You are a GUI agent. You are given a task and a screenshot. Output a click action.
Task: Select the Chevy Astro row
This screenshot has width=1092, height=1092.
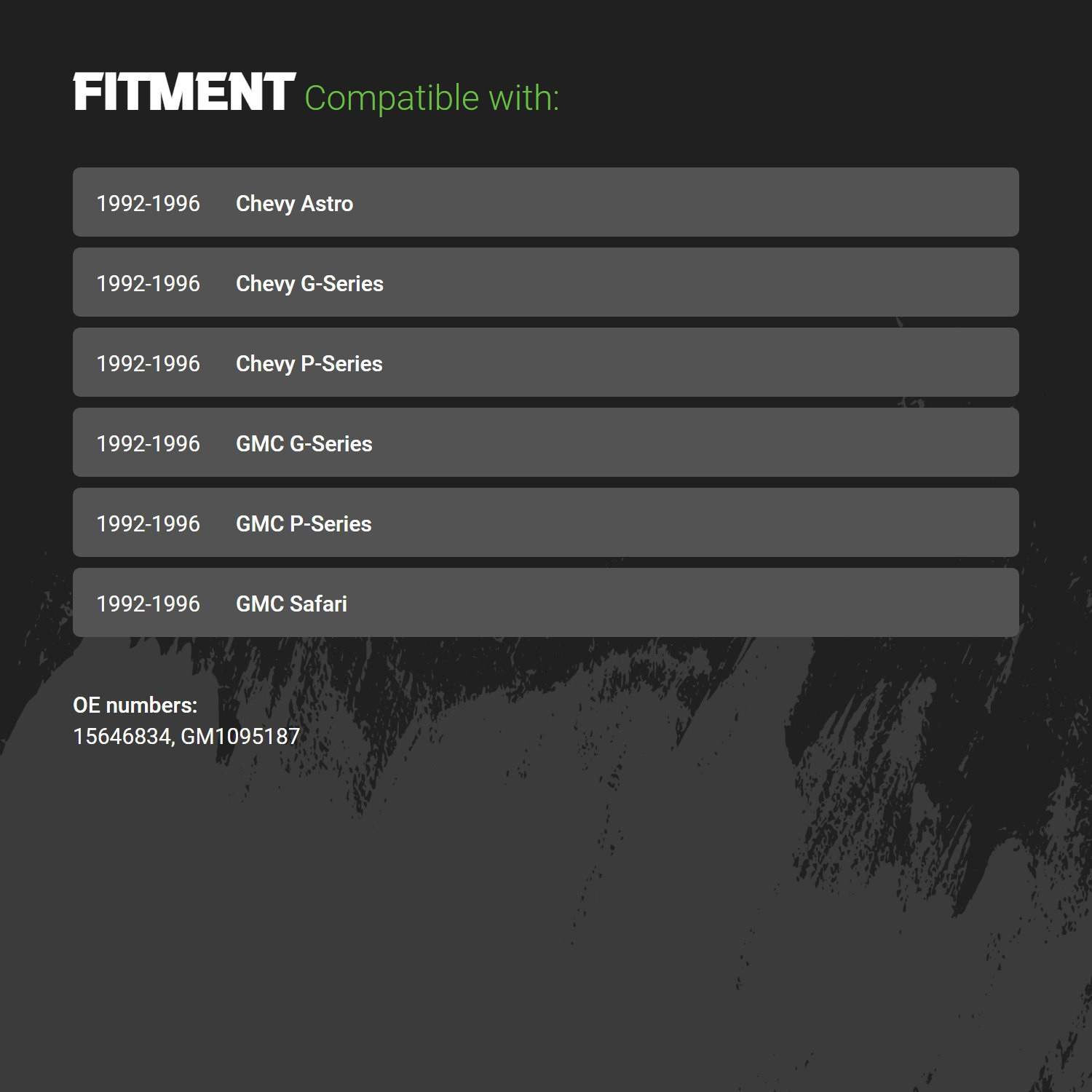click(546, 202)
